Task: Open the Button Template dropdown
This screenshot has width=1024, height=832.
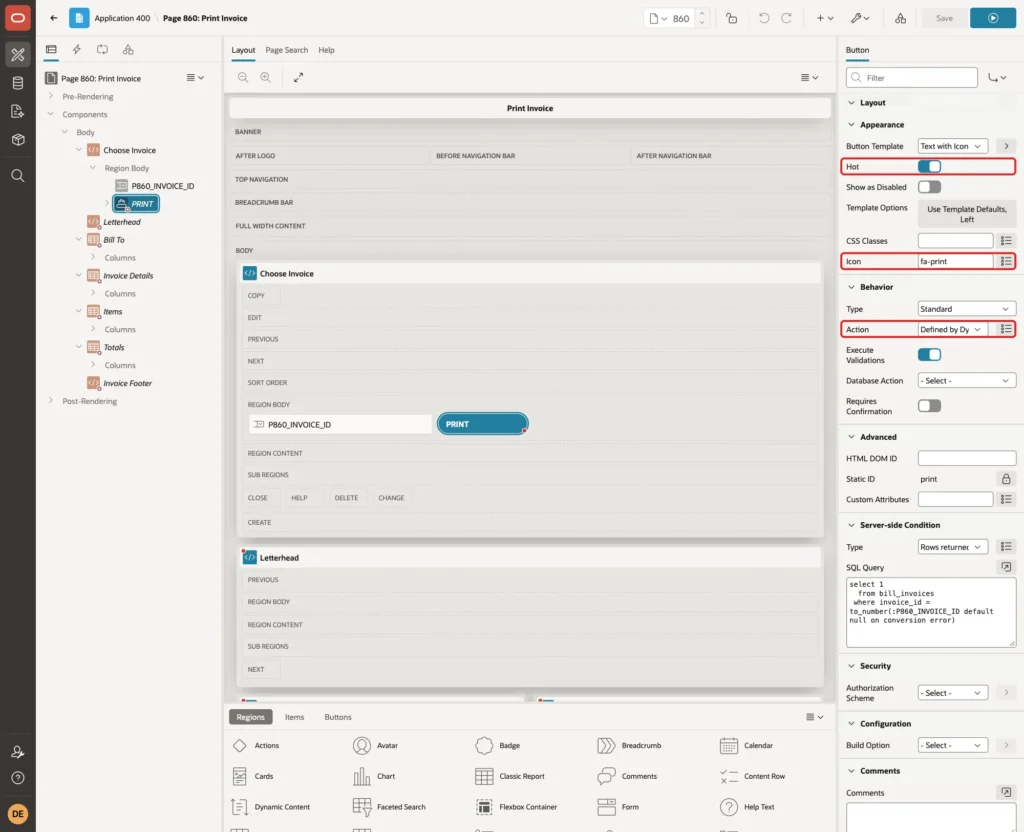Action: pos(952,146)
